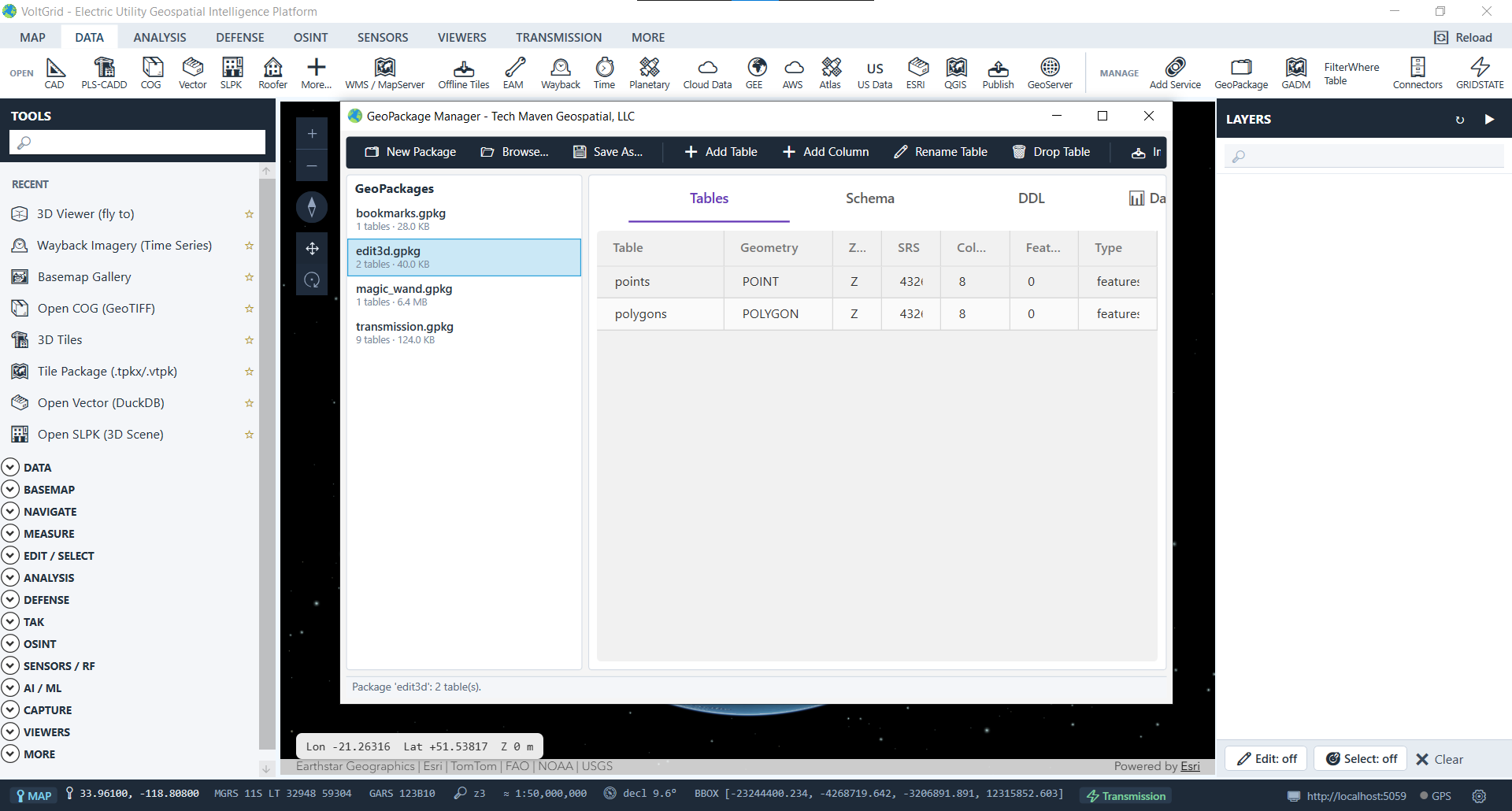This screenshot has width=1512, height=811.
Task: Open GADM boundaries tool
Action: (x=1296, y=73)
